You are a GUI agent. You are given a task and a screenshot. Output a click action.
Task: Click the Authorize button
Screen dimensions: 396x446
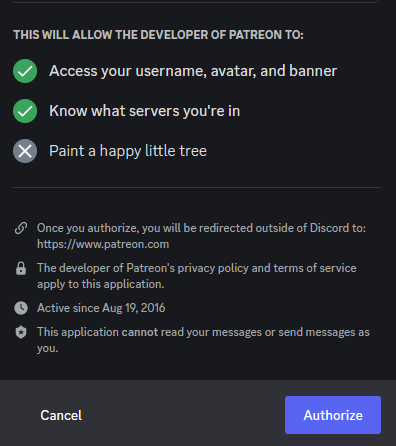[x=333, y=415]
